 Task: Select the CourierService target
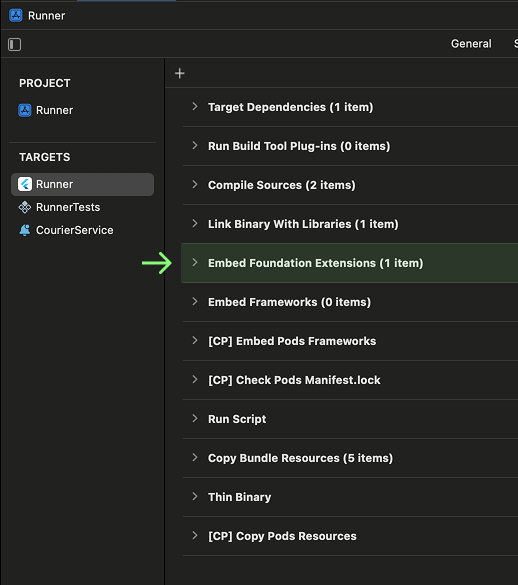click(66, 230)
